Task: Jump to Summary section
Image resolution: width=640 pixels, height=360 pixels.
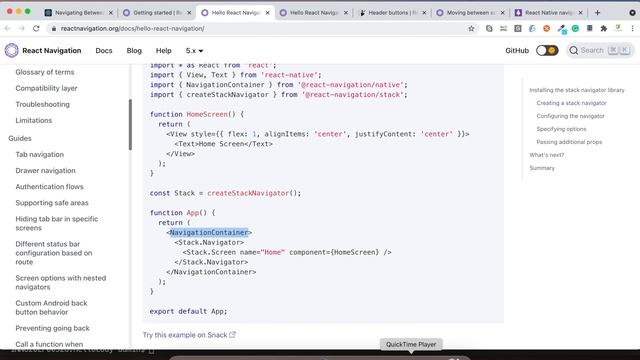Action: (x=542, y=168)
